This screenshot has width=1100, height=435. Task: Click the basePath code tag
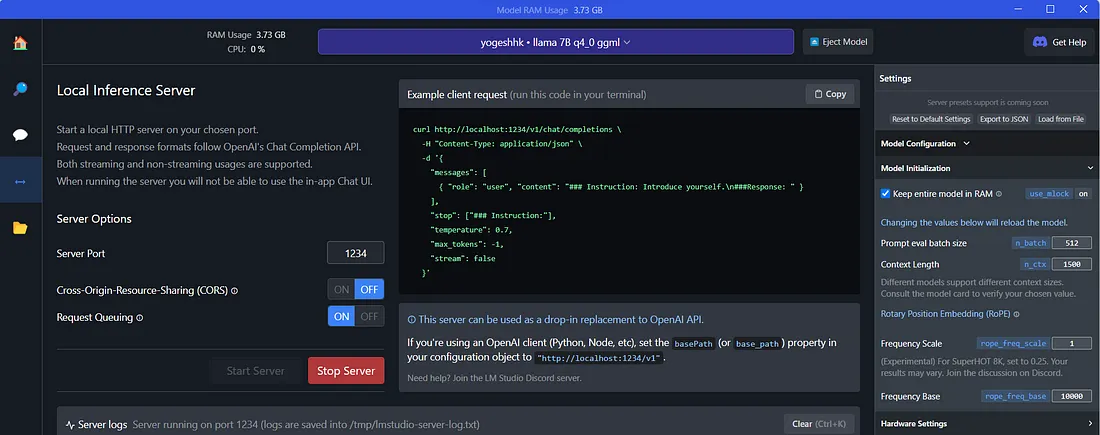click(693, 343)
